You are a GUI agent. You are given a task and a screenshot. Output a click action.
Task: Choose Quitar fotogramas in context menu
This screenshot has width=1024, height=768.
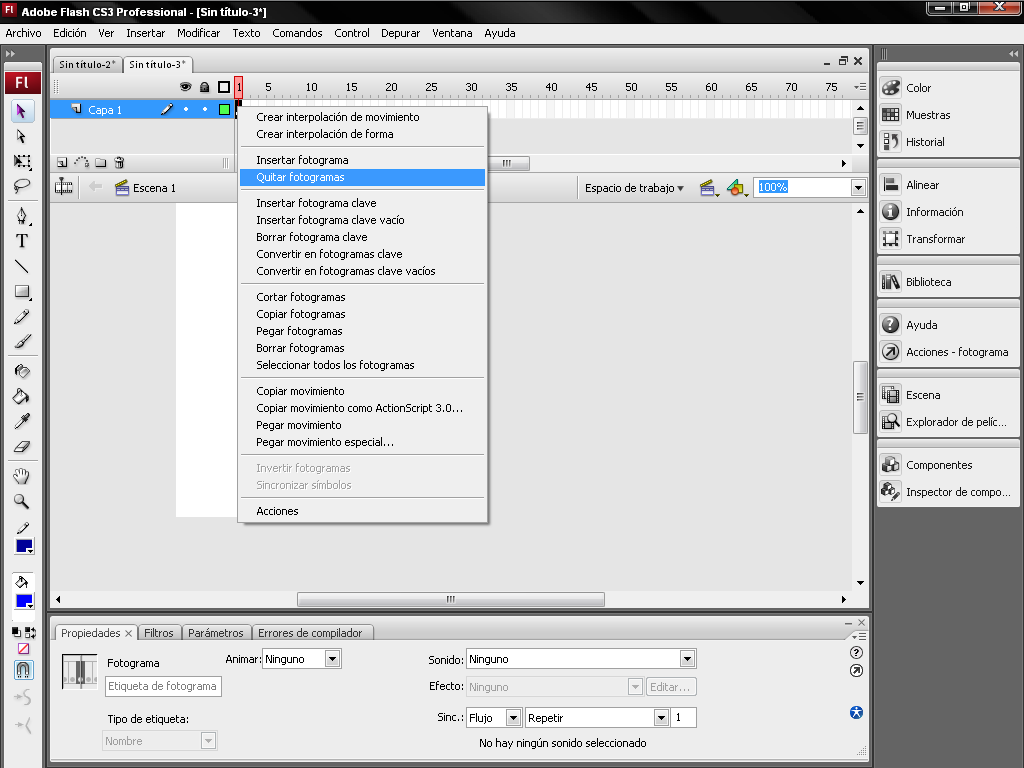click(x=362, y=177)
